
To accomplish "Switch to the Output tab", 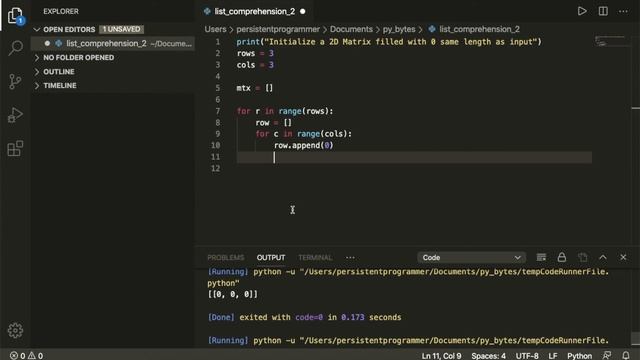I will pyautogui.click(x=271, y=258).
